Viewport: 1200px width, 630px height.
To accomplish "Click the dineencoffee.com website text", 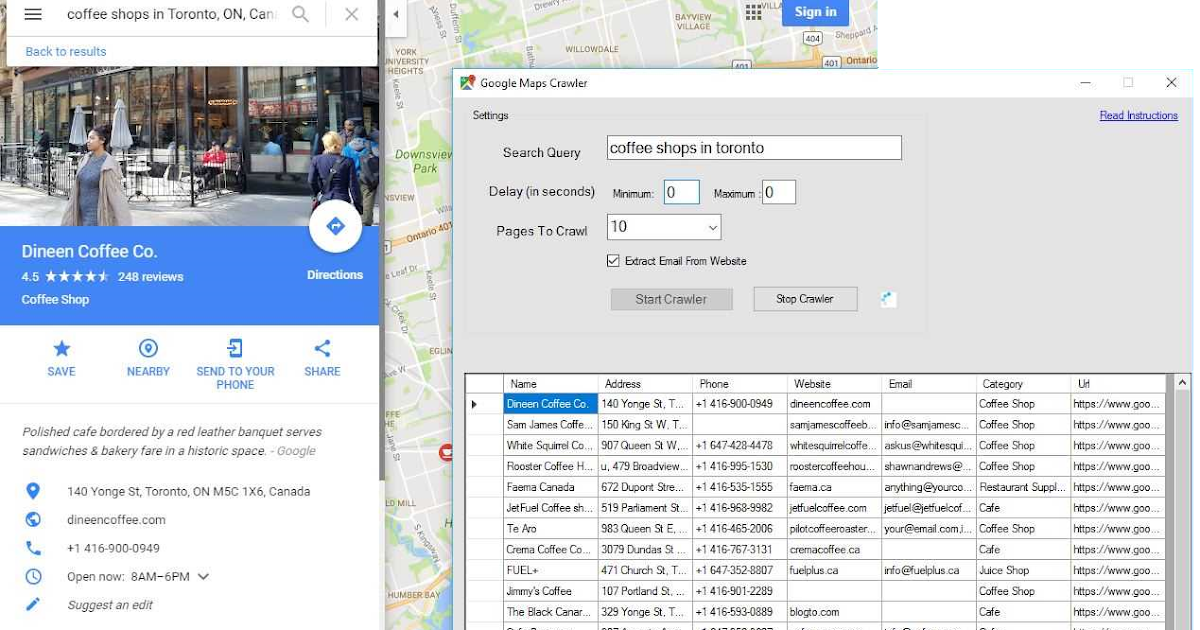I will (x=116, y=520).
